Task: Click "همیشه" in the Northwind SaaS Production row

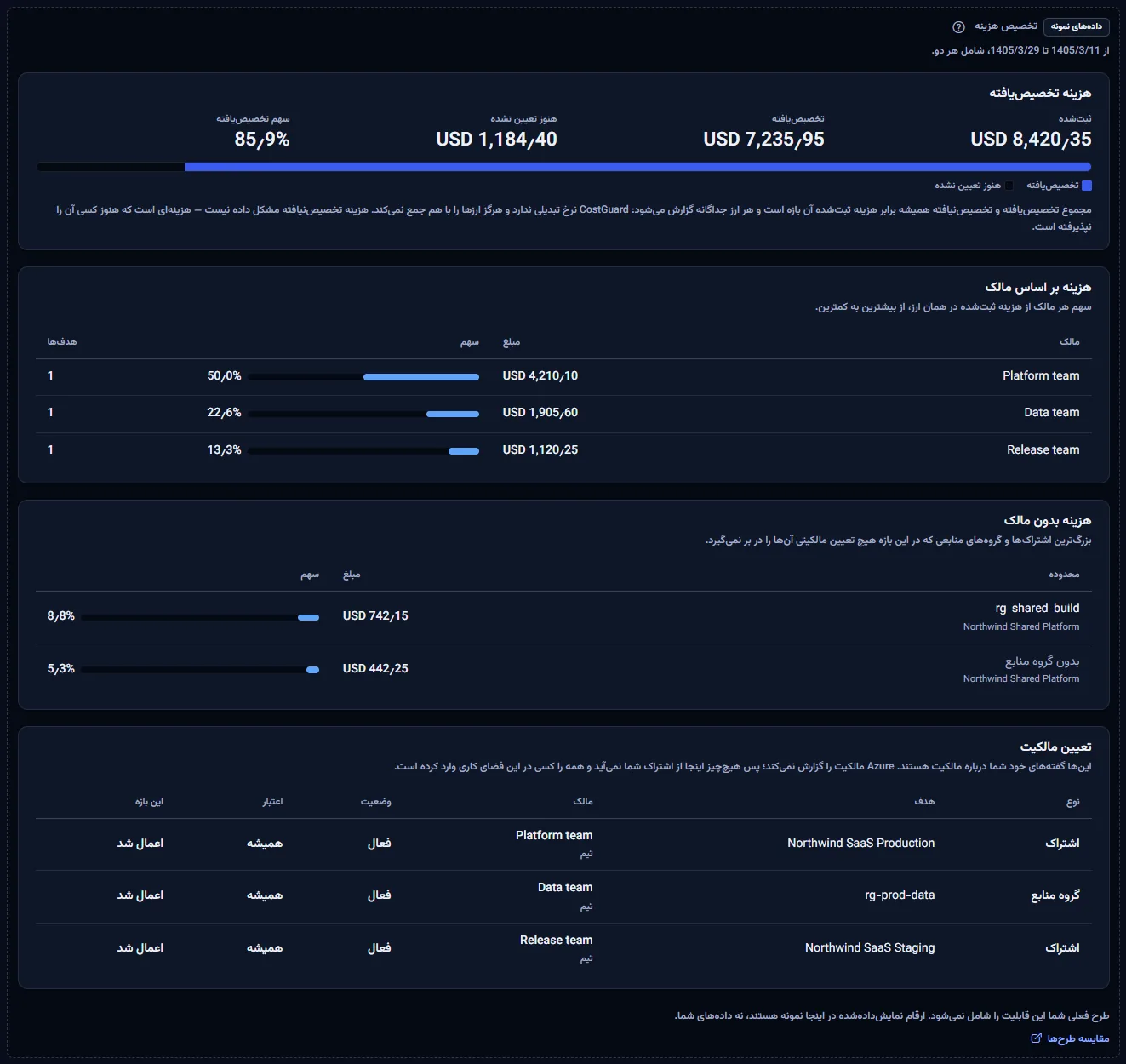Action: pyautogui.click(x=265, y=843)
